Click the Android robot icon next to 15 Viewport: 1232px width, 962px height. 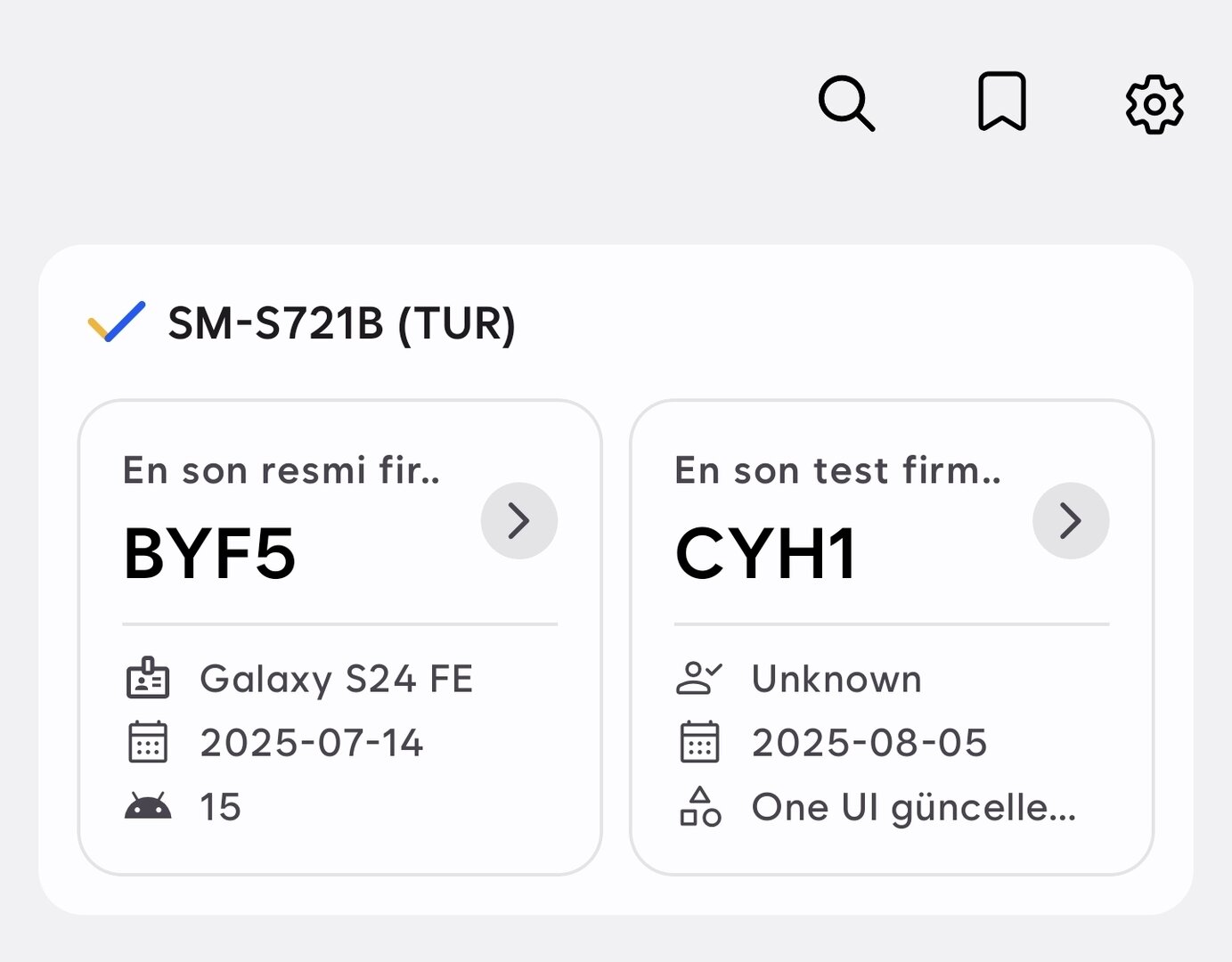pos(148,806)
